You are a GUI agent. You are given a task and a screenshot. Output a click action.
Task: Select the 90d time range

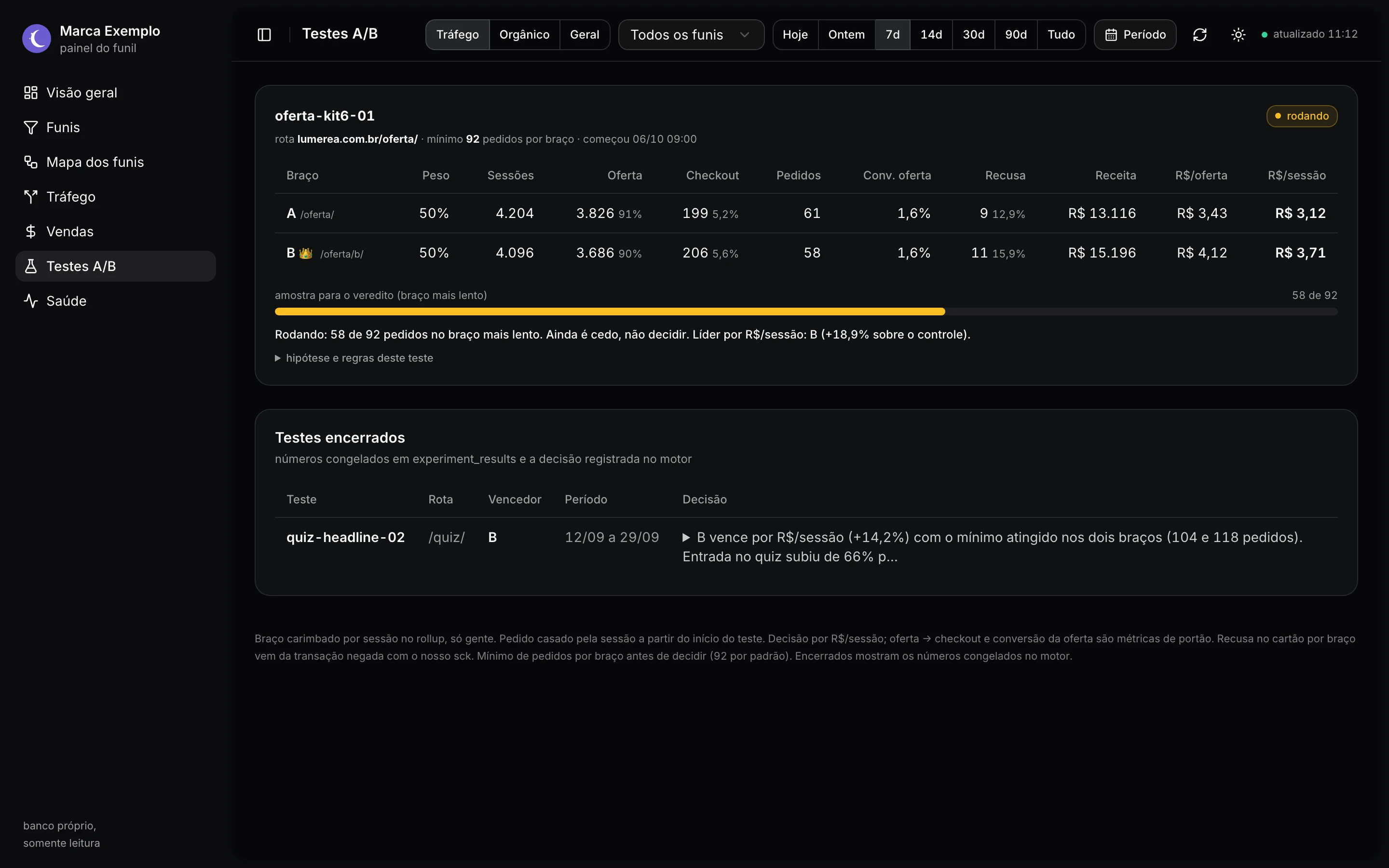[1016, 34]
